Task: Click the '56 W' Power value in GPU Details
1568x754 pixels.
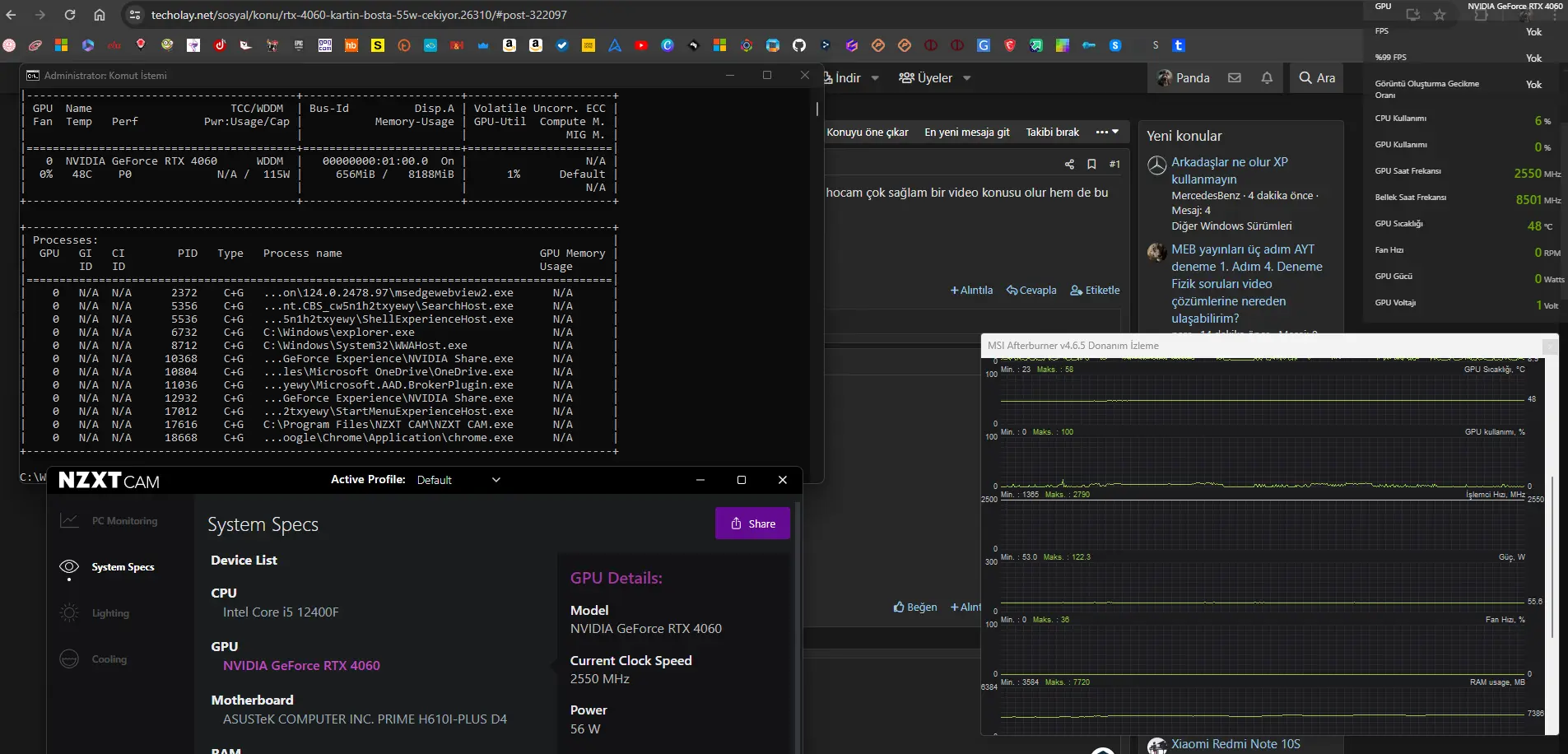Action: tap(585, 728)
